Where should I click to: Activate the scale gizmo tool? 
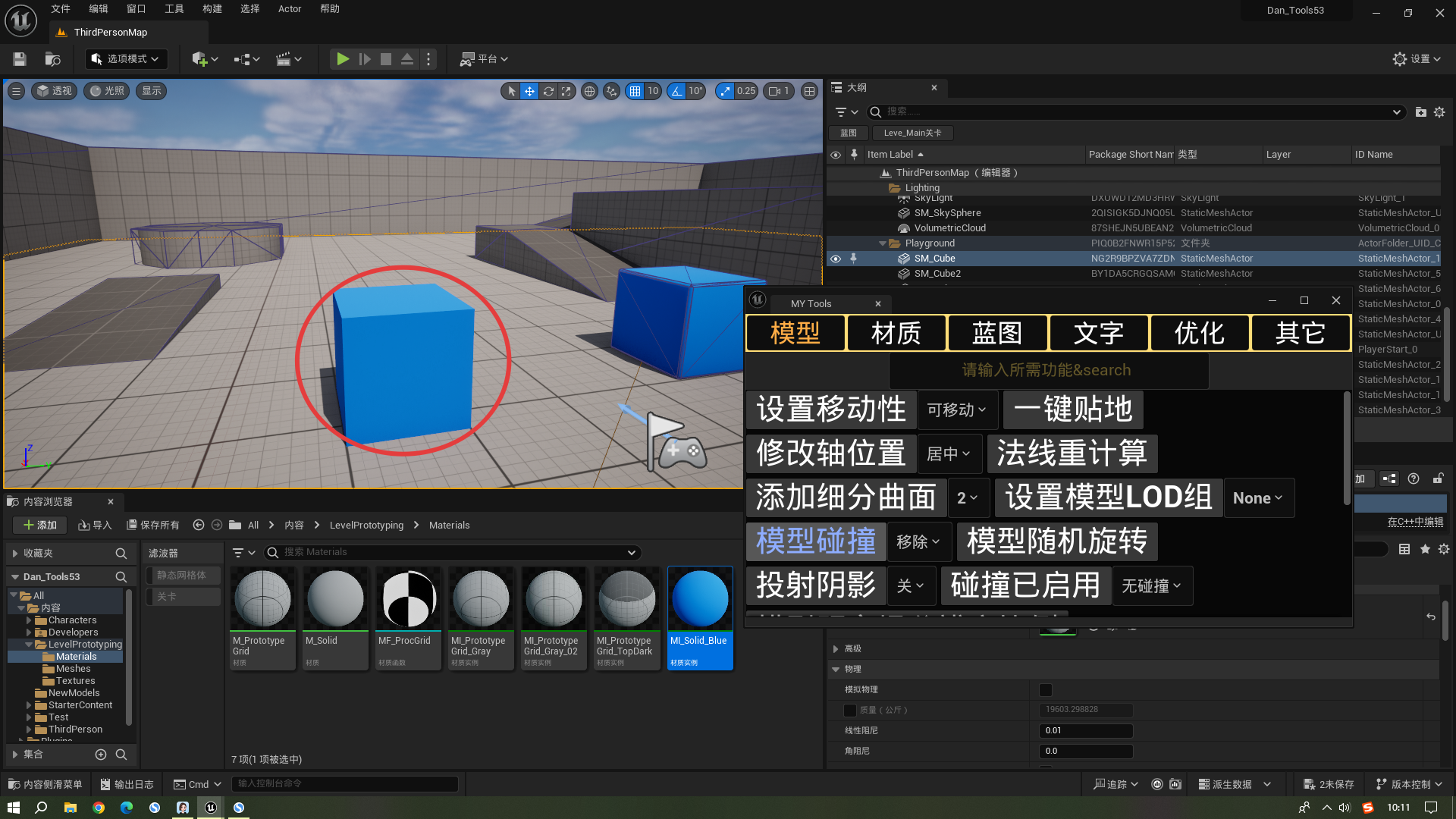click(x=566, y=91)
